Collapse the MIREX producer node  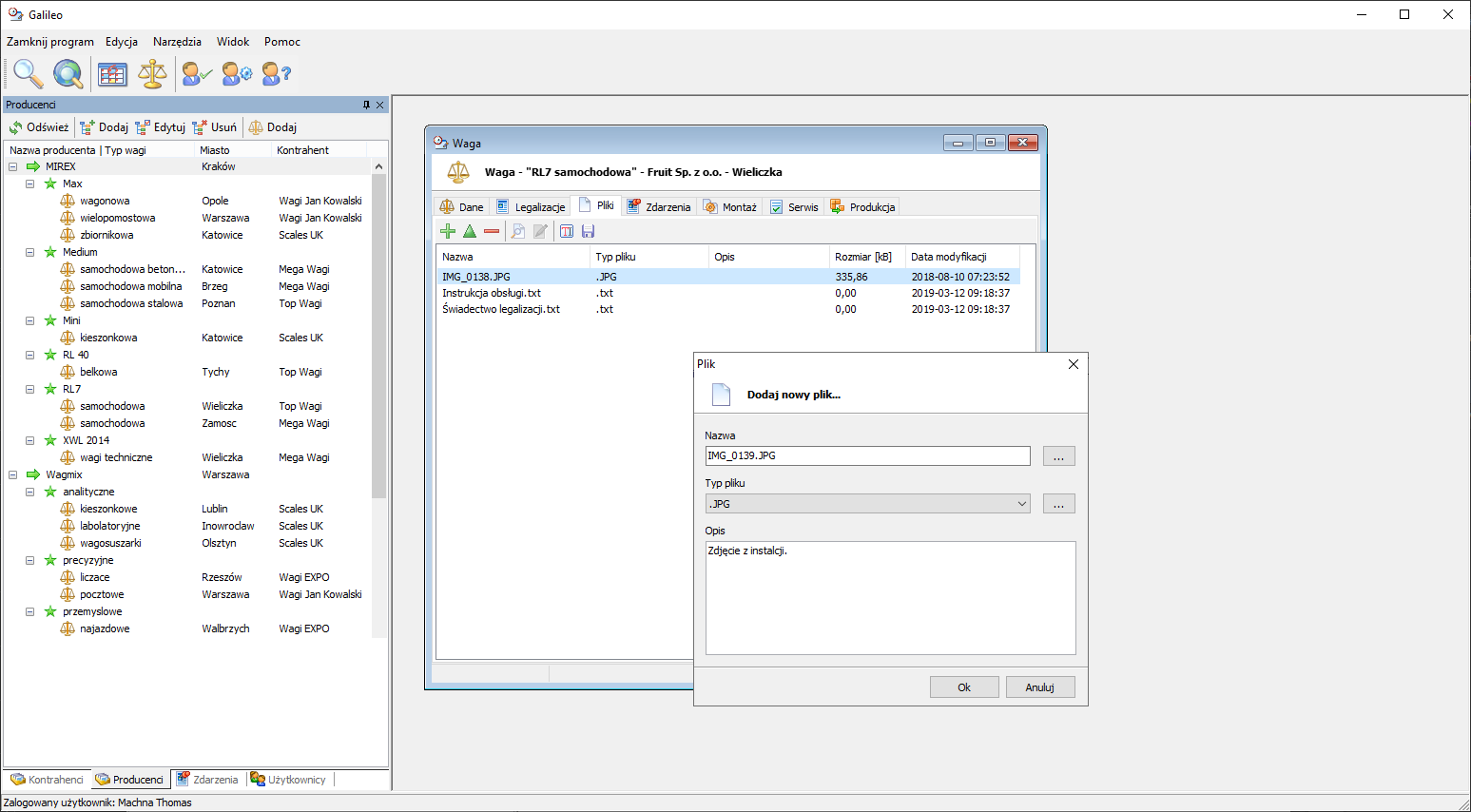tap(13, 166)
